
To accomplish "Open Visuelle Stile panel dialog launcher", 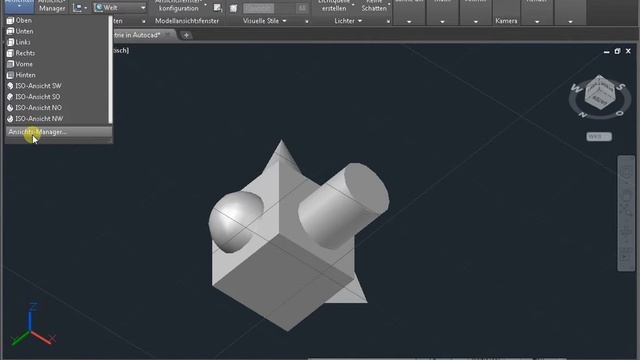I will tap(307, 21).
